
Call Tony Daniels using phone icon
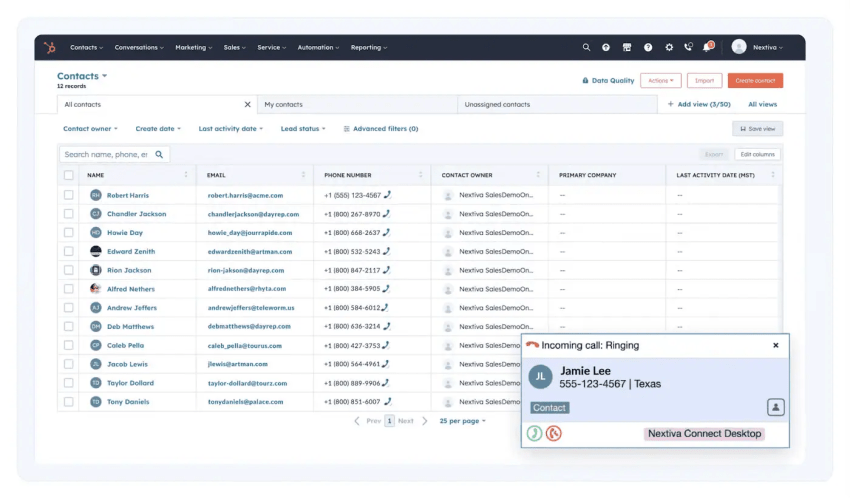[x=388, y=401]
